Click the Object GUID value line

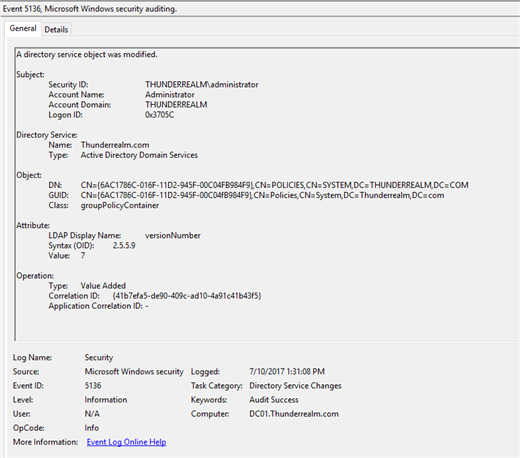[262, 195]
